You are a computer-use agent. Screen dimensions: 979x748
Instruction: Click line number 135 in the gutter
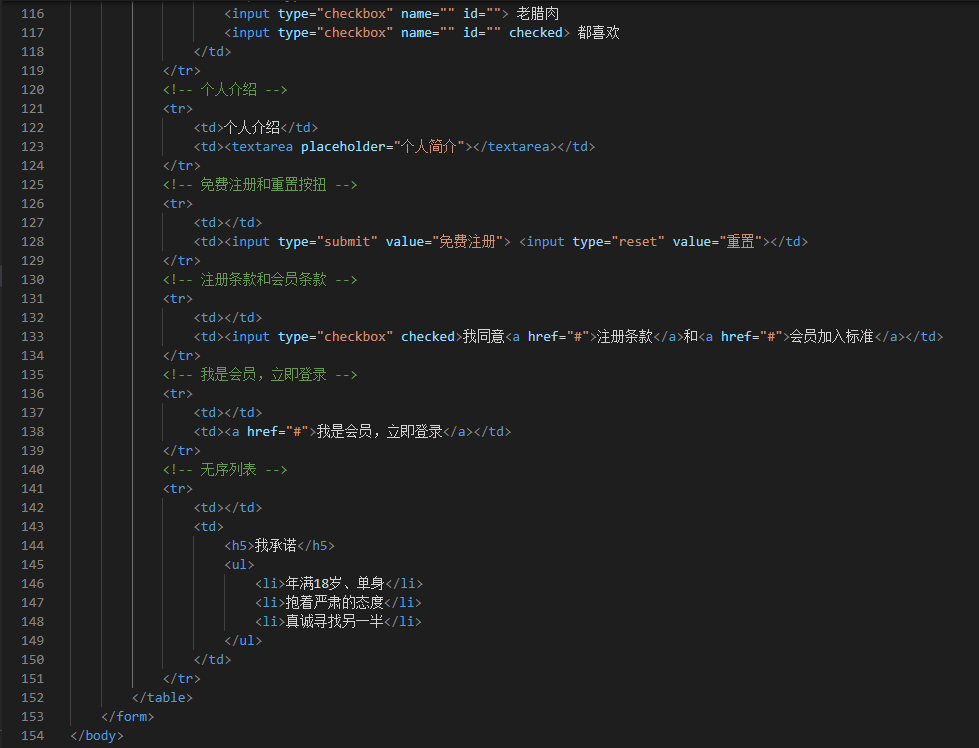[32, 375]
